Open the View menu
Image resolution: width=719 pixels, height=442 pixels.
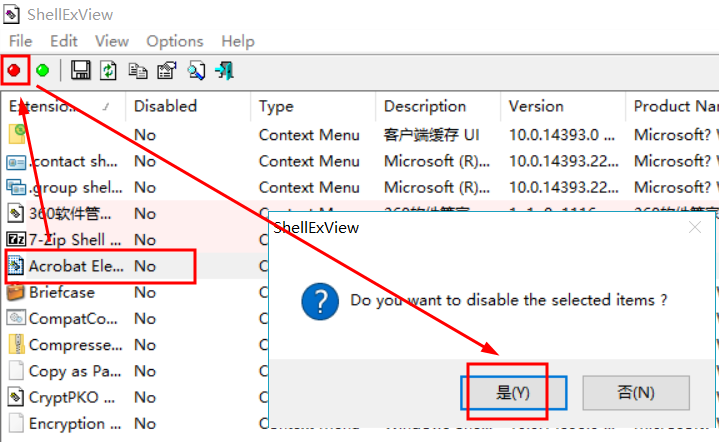(x=112, y=41)
